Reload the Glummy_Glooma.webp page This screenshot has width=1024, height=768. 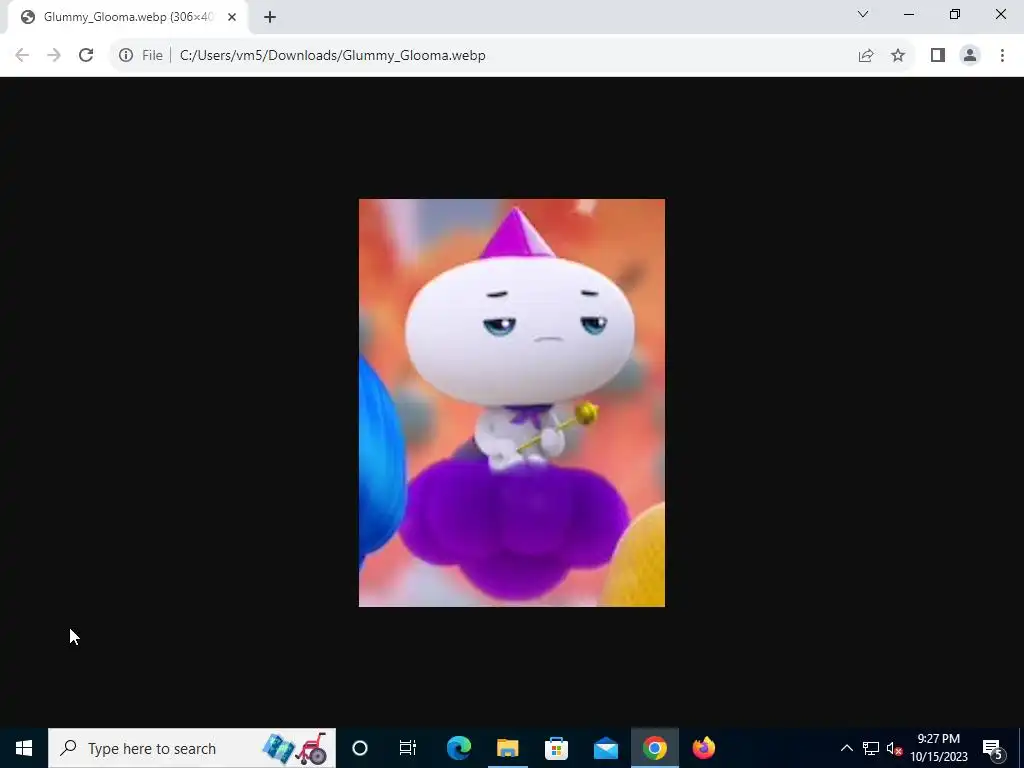[86, 56]
